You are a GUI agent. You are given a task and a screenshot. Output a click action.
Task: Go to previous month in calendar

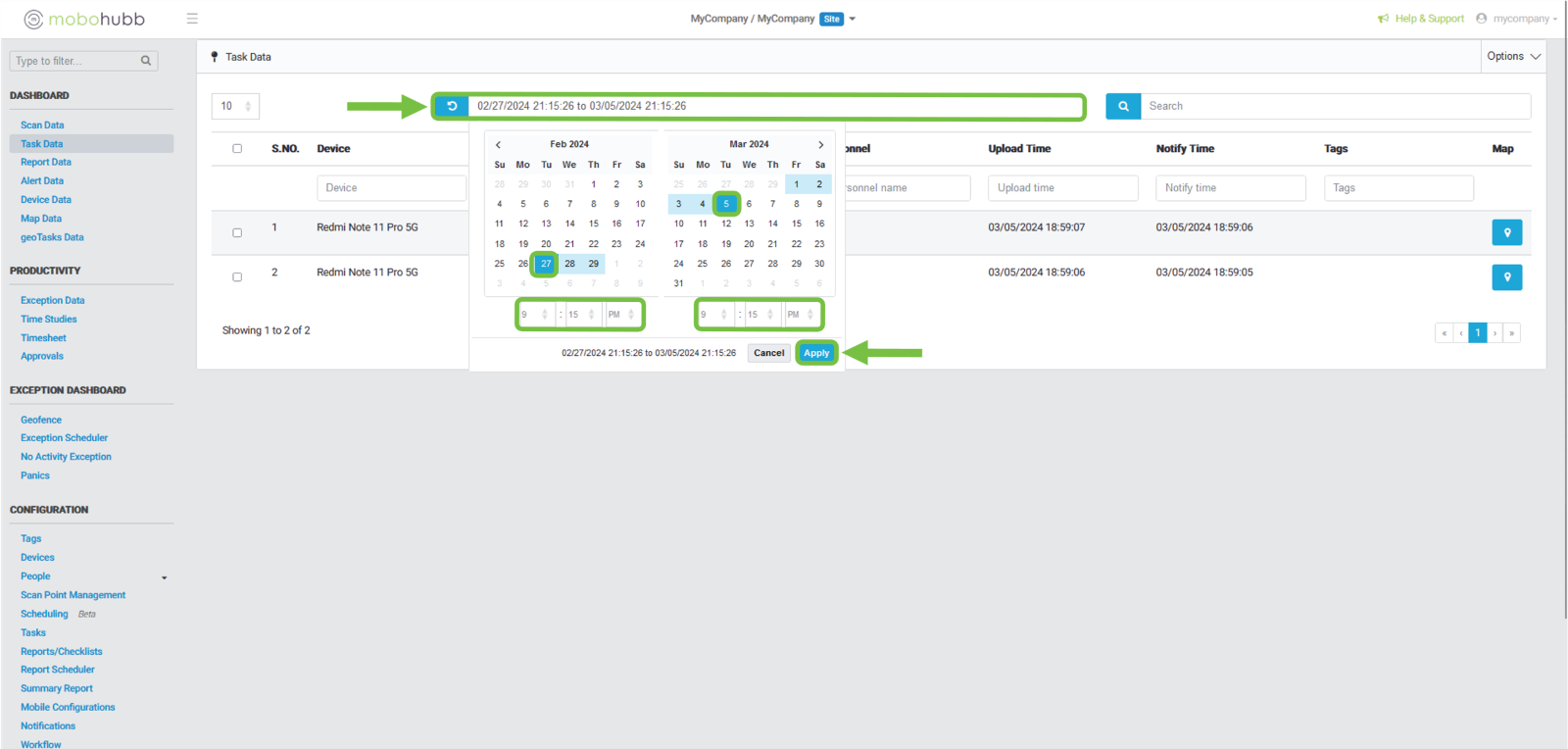498,145
